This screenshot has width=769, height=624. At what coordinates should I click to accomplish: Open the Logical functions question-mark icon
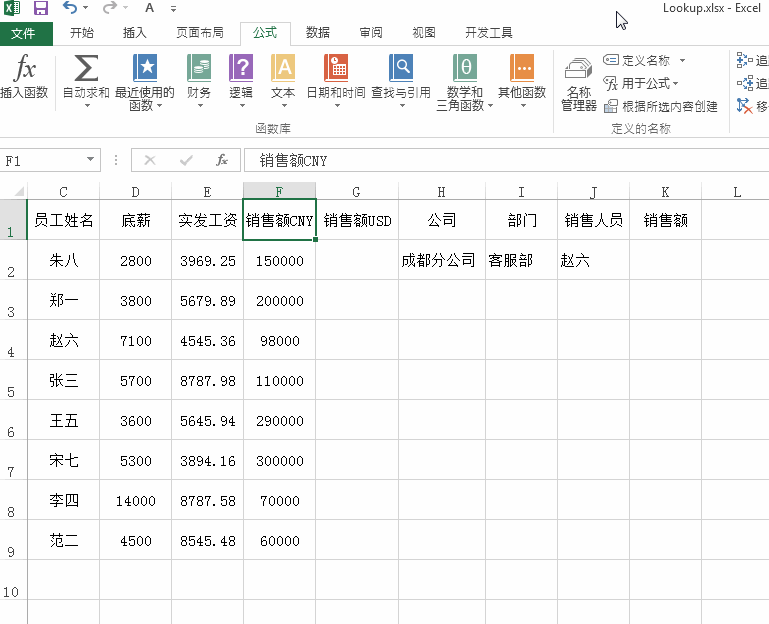click(x=241, y=68)
